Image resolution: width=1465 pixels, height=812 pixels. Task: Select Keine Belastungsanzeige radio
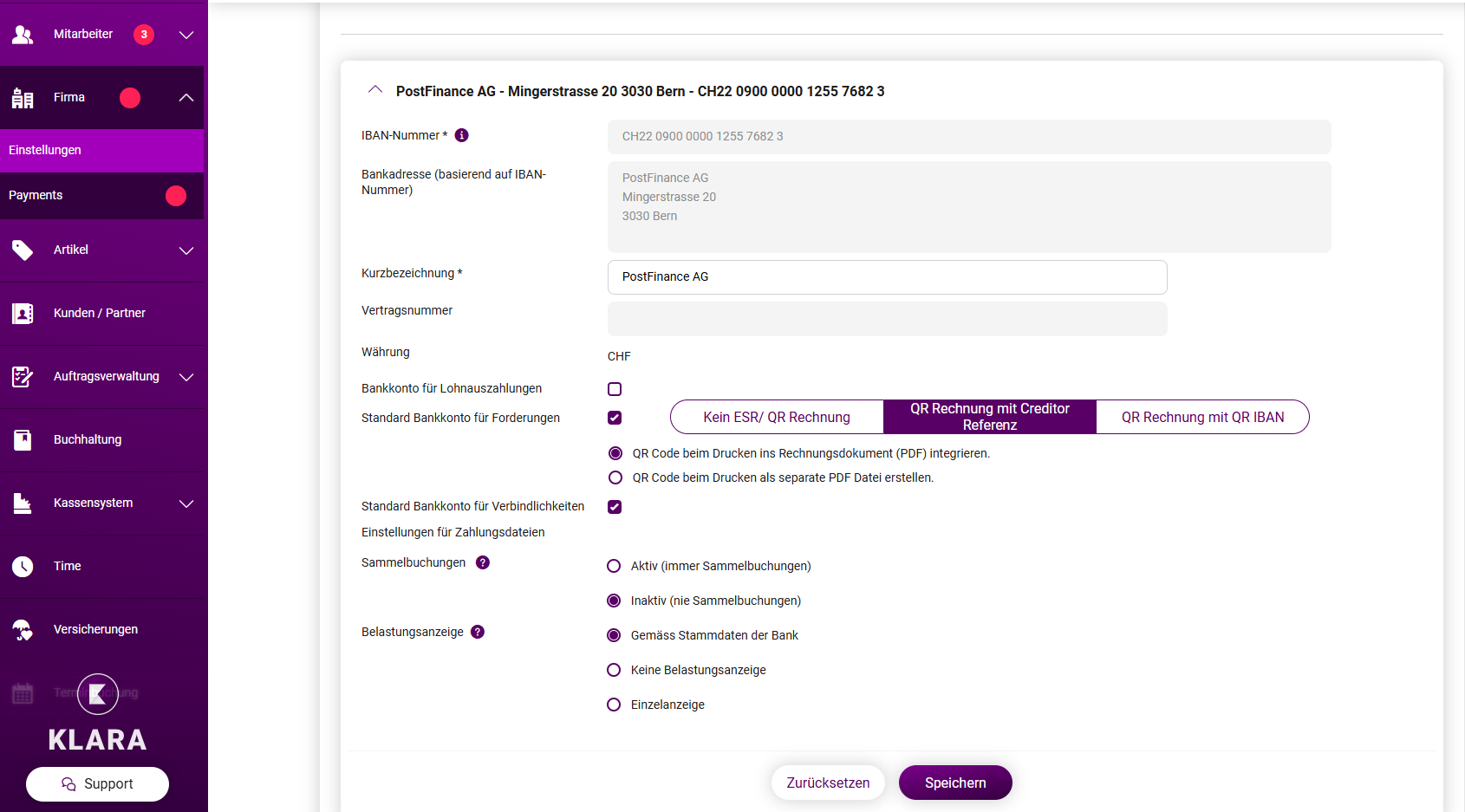pos(614,670)
